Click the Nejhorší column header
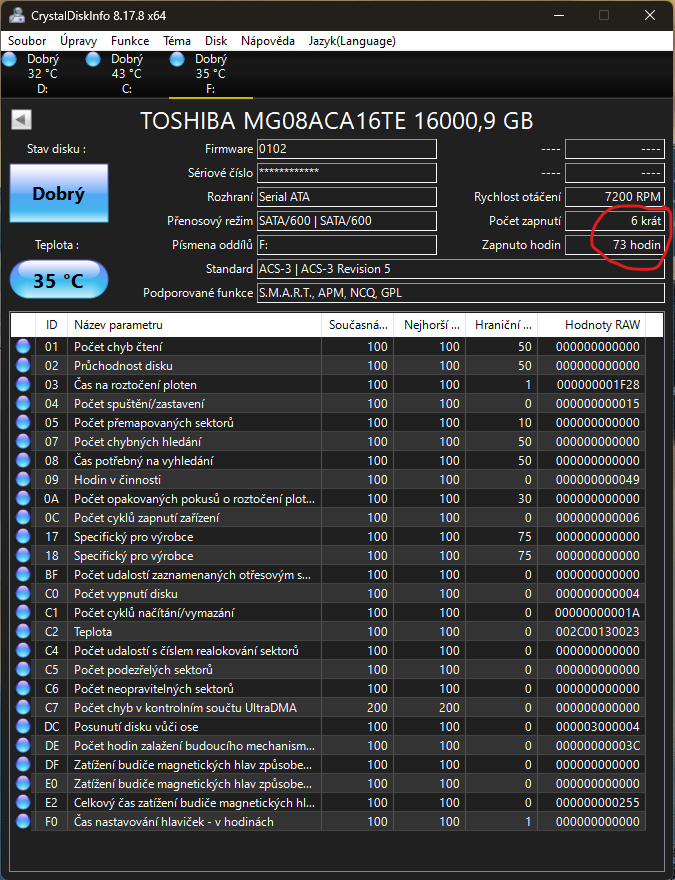 click(430, 325)
